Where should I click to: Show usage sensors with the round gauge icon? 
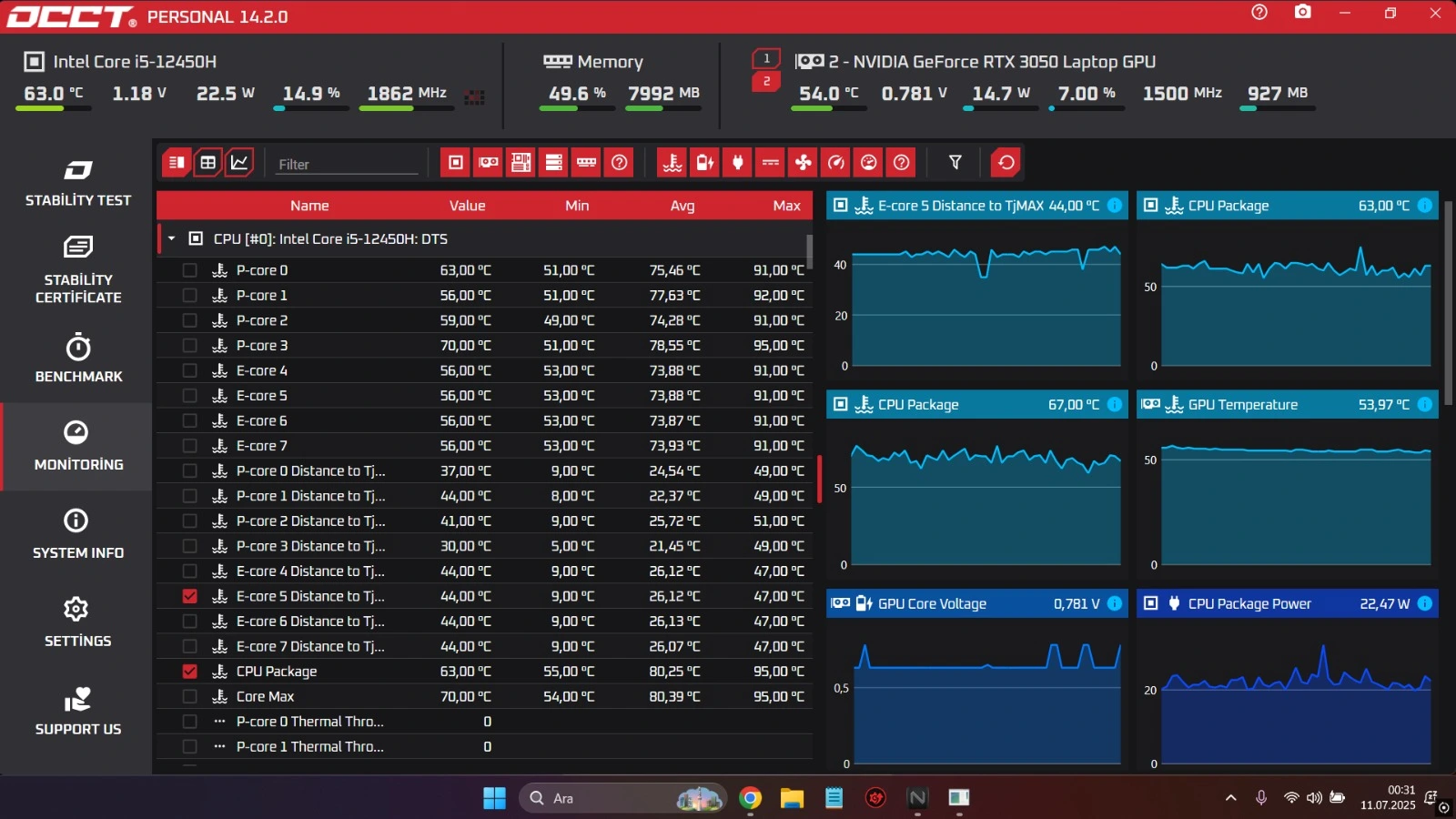(x=869, y=163)
